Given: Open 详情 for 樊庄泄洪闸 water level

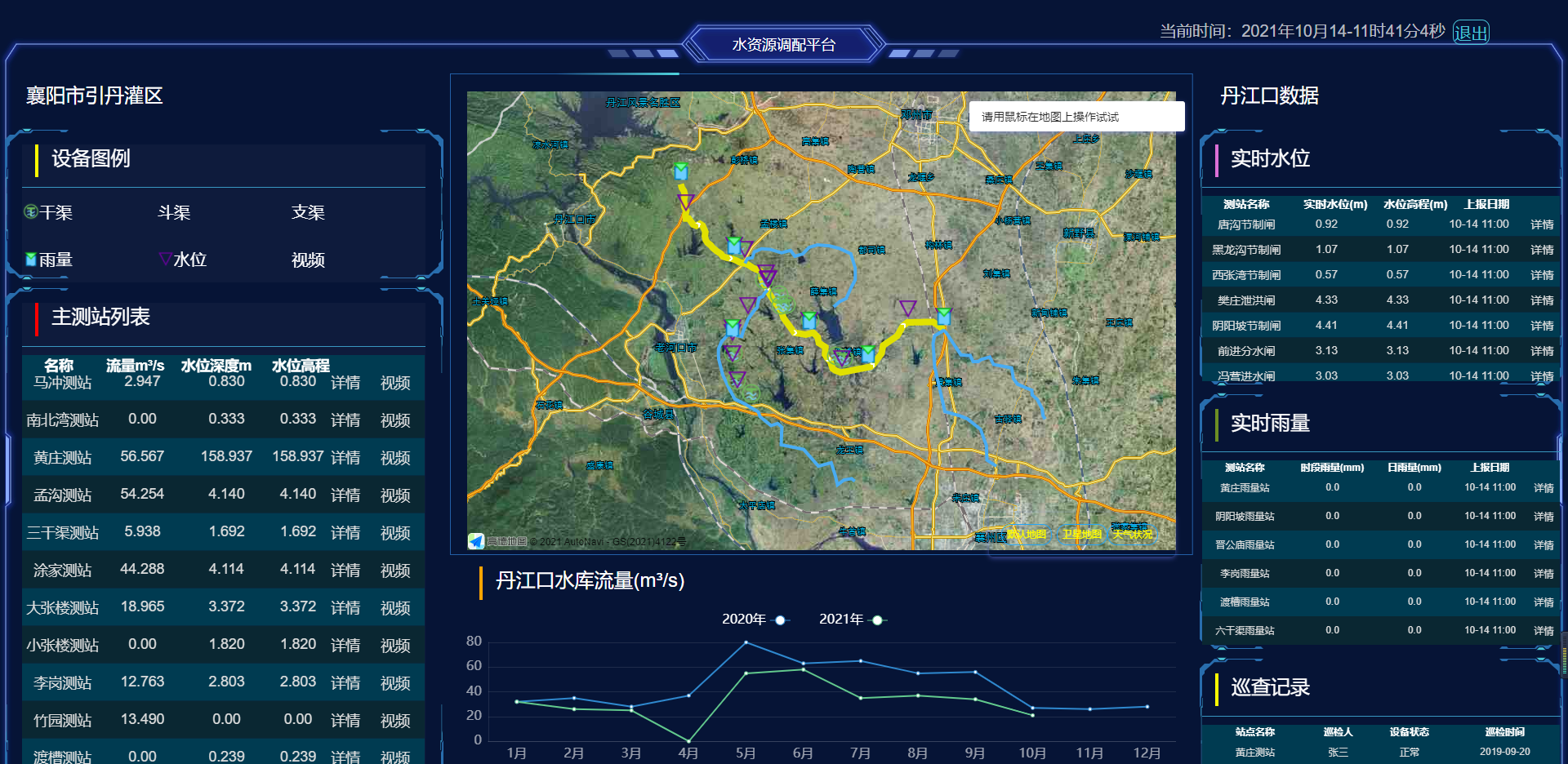Looking at the screenshot, I should tap(1542, 300).
